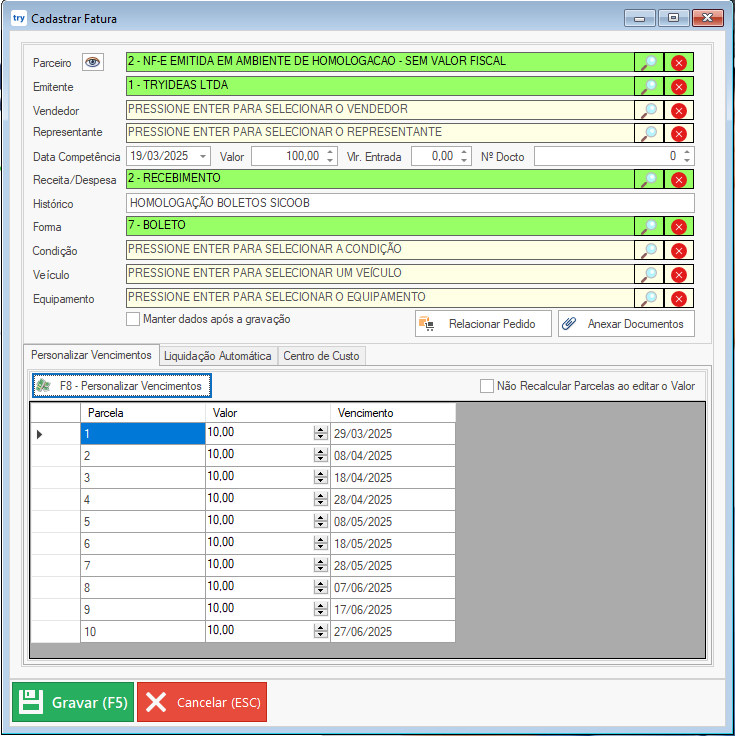Open search magnifier for Parceiro field
The height and width of the screenshot is (736, 735).
pos(649,62)
